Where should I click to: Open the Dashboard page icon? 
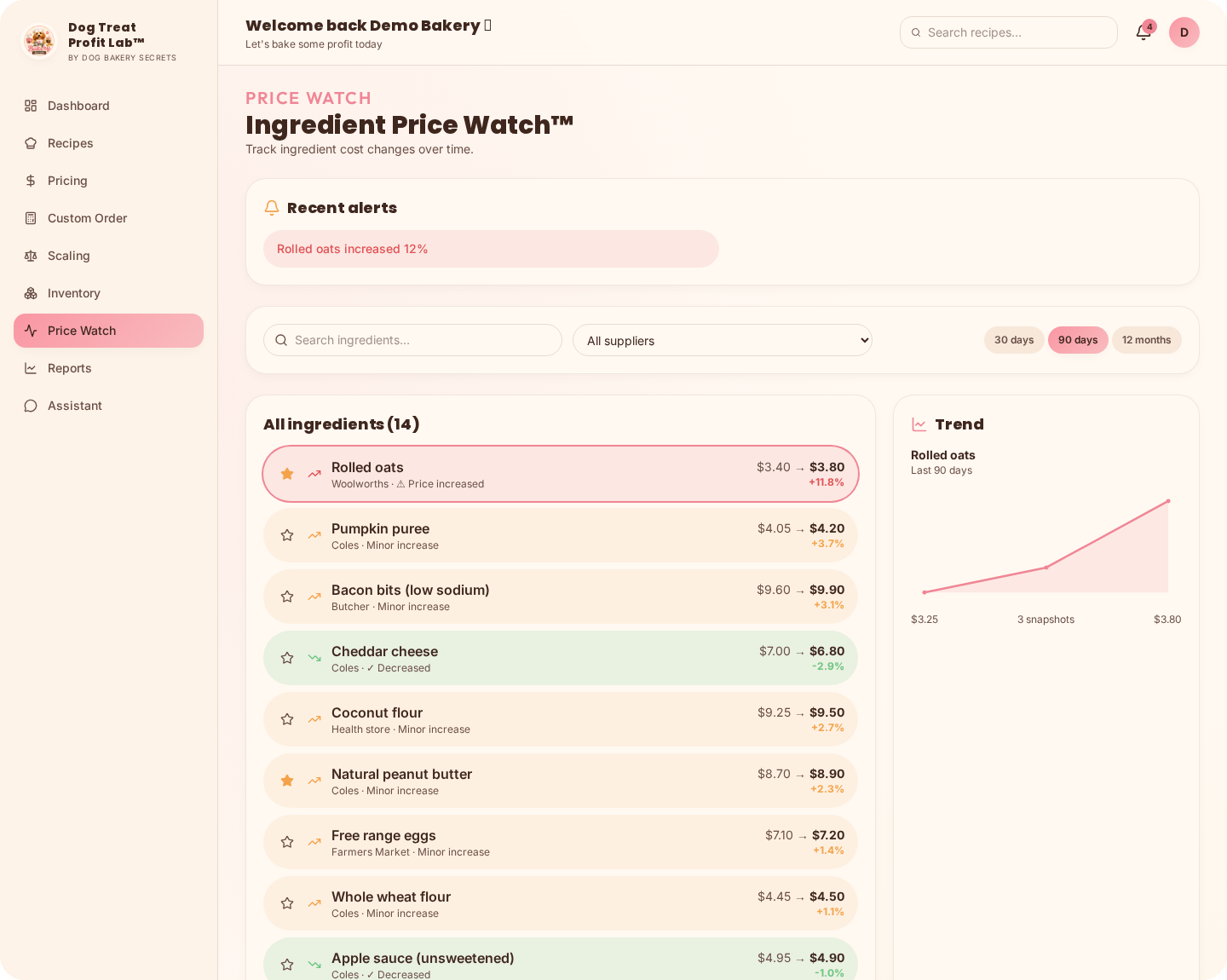coord(31,106)
